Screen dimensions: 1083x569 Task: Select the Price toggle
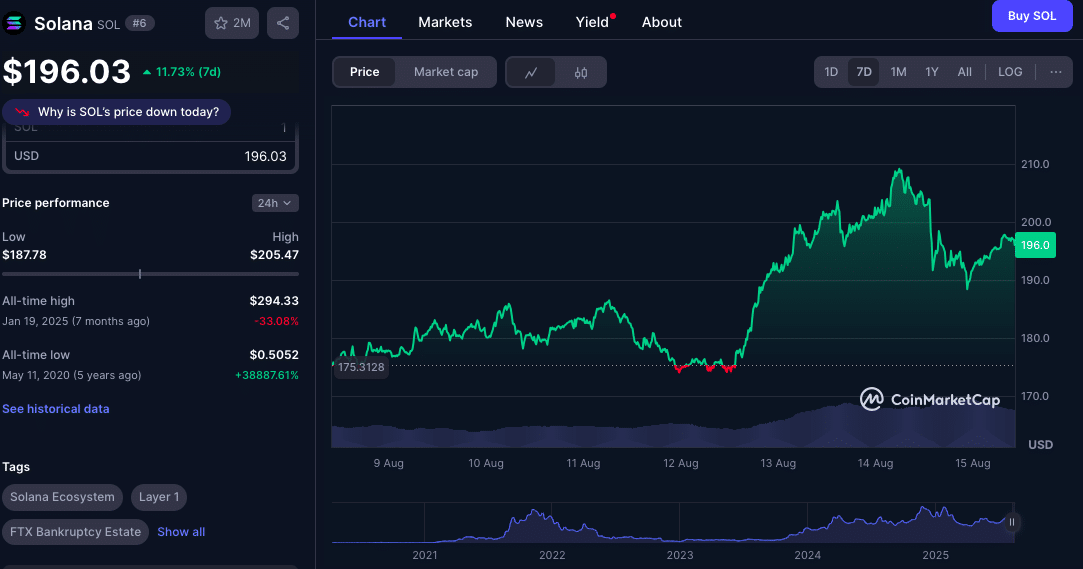pyautogui.click(x=364, y=72)
